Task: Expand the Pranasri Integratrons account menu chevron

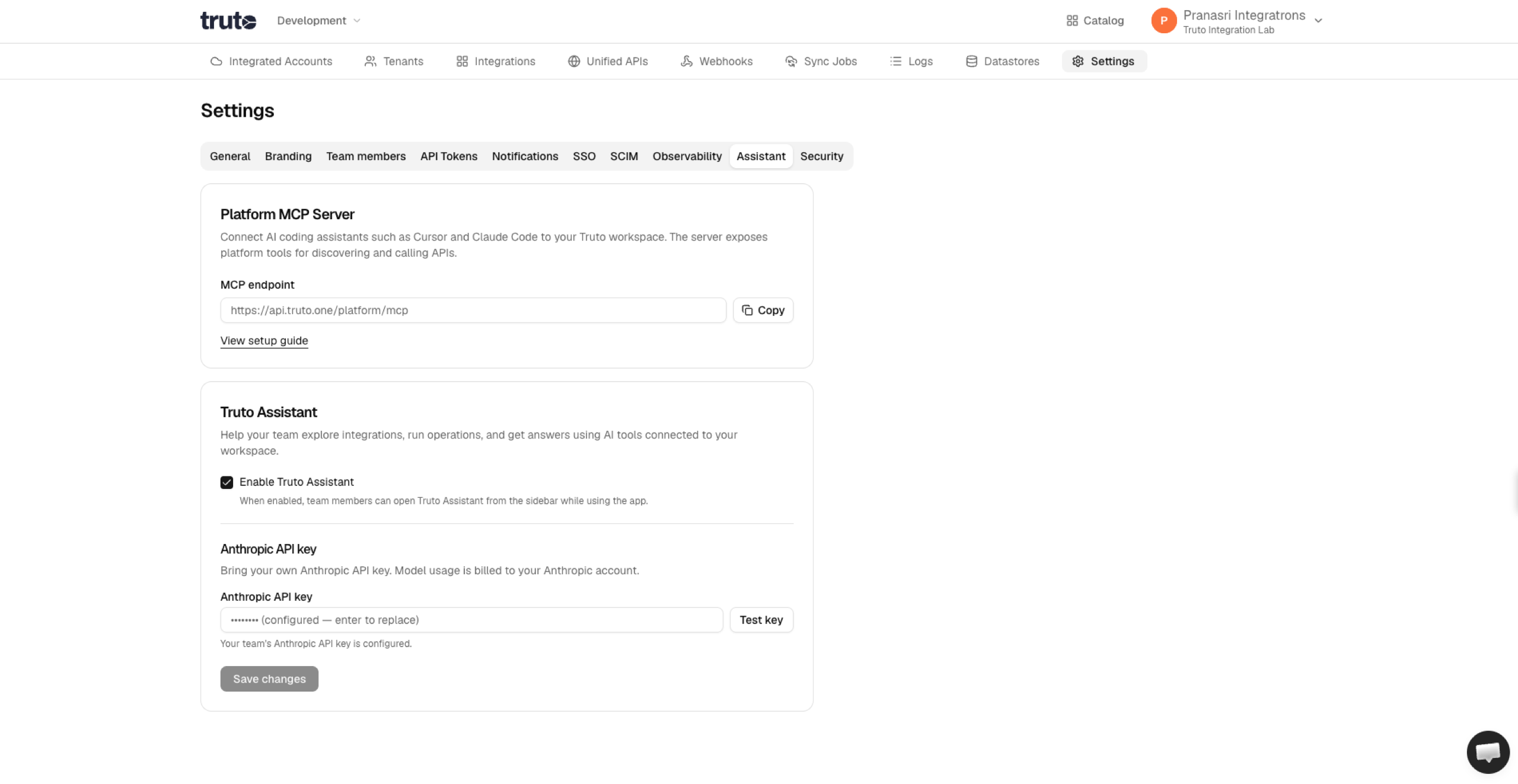Action: tap(1318, 21)
